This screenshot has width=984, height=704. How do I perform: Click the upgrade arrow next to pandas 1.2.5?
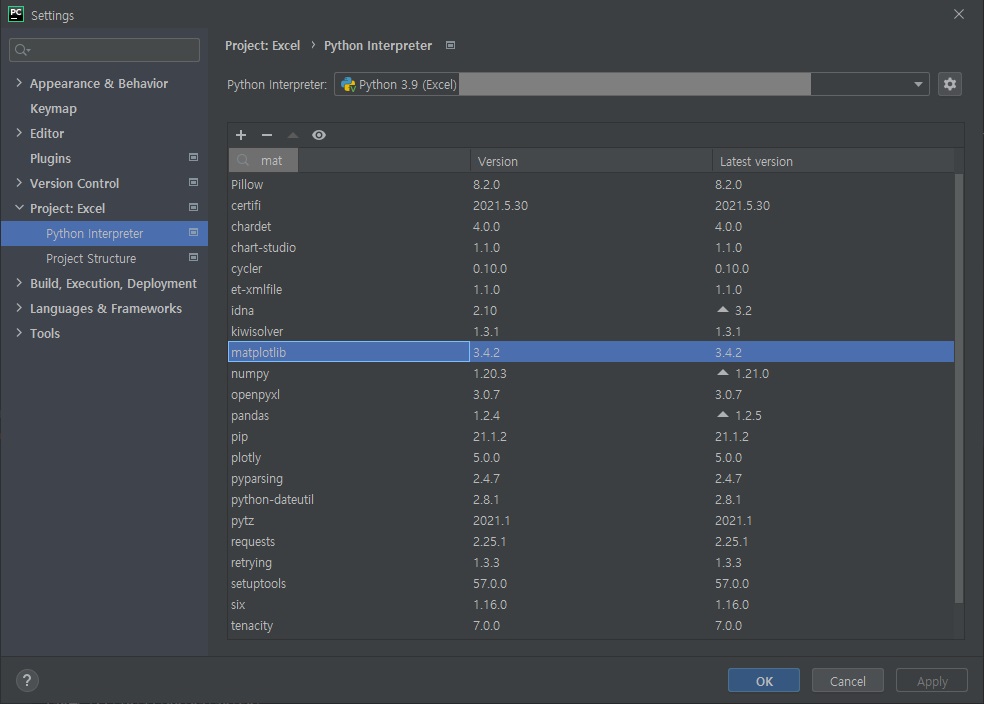coord(722,415)
